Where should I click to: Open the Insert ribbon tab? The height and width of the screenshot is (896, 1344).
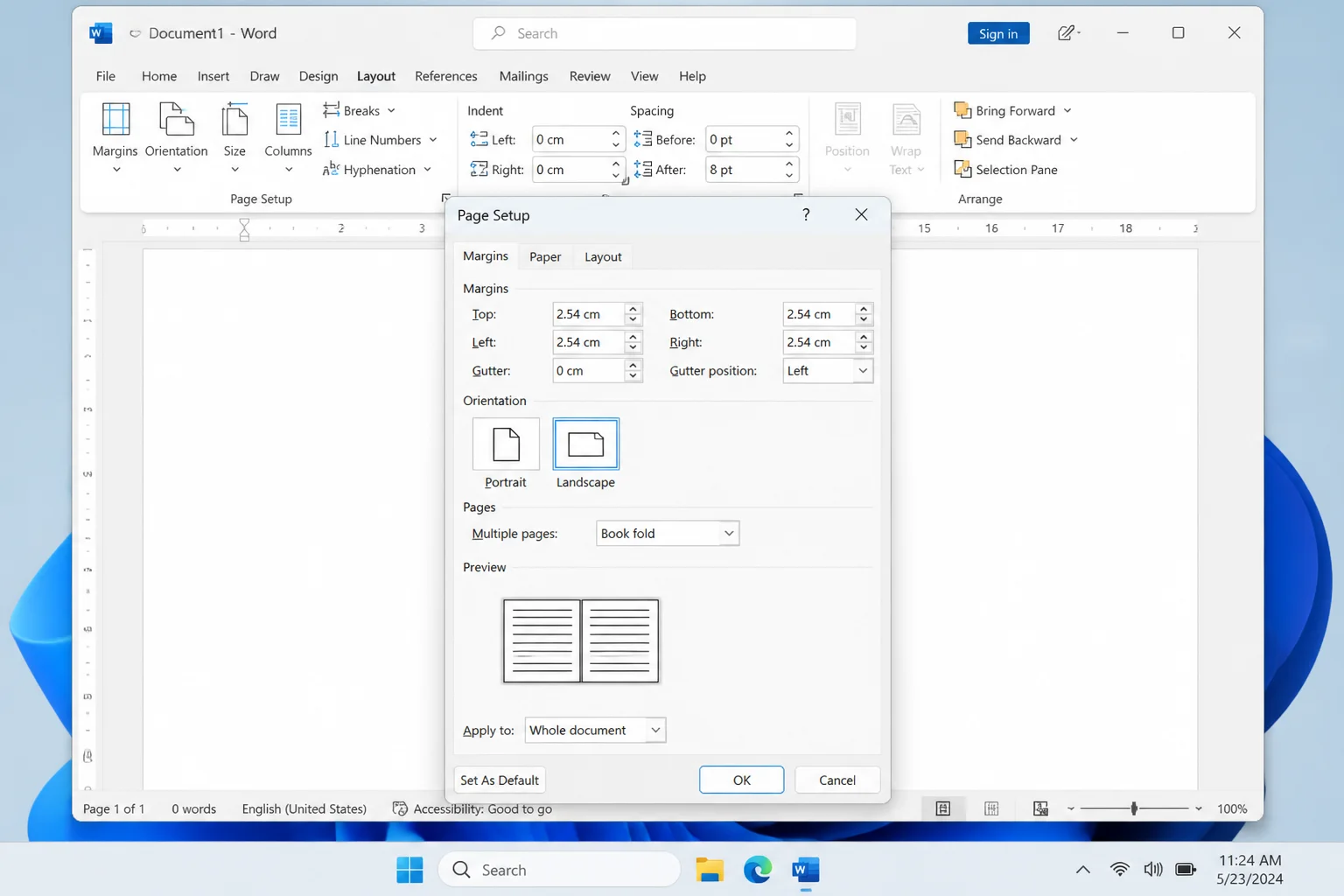(x=213, y=76)
